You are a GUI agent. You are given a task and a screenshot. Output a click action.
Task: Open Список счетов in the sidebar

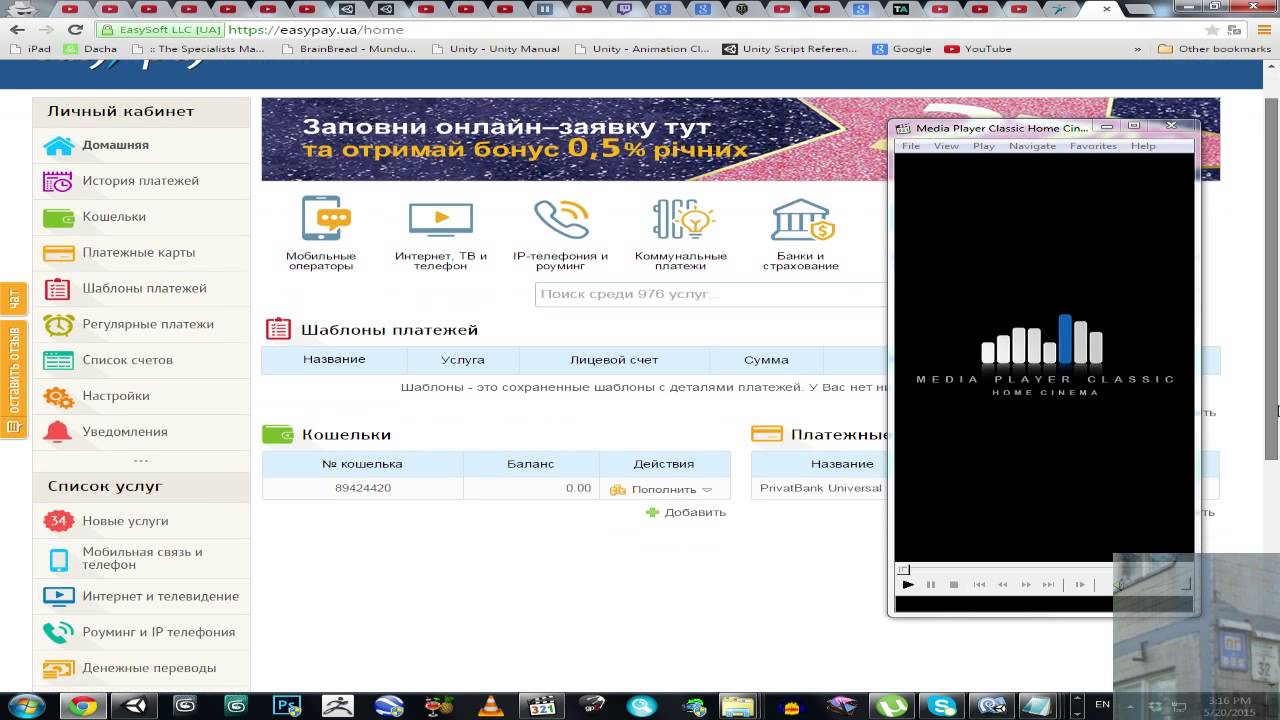(x=141, y=360)
